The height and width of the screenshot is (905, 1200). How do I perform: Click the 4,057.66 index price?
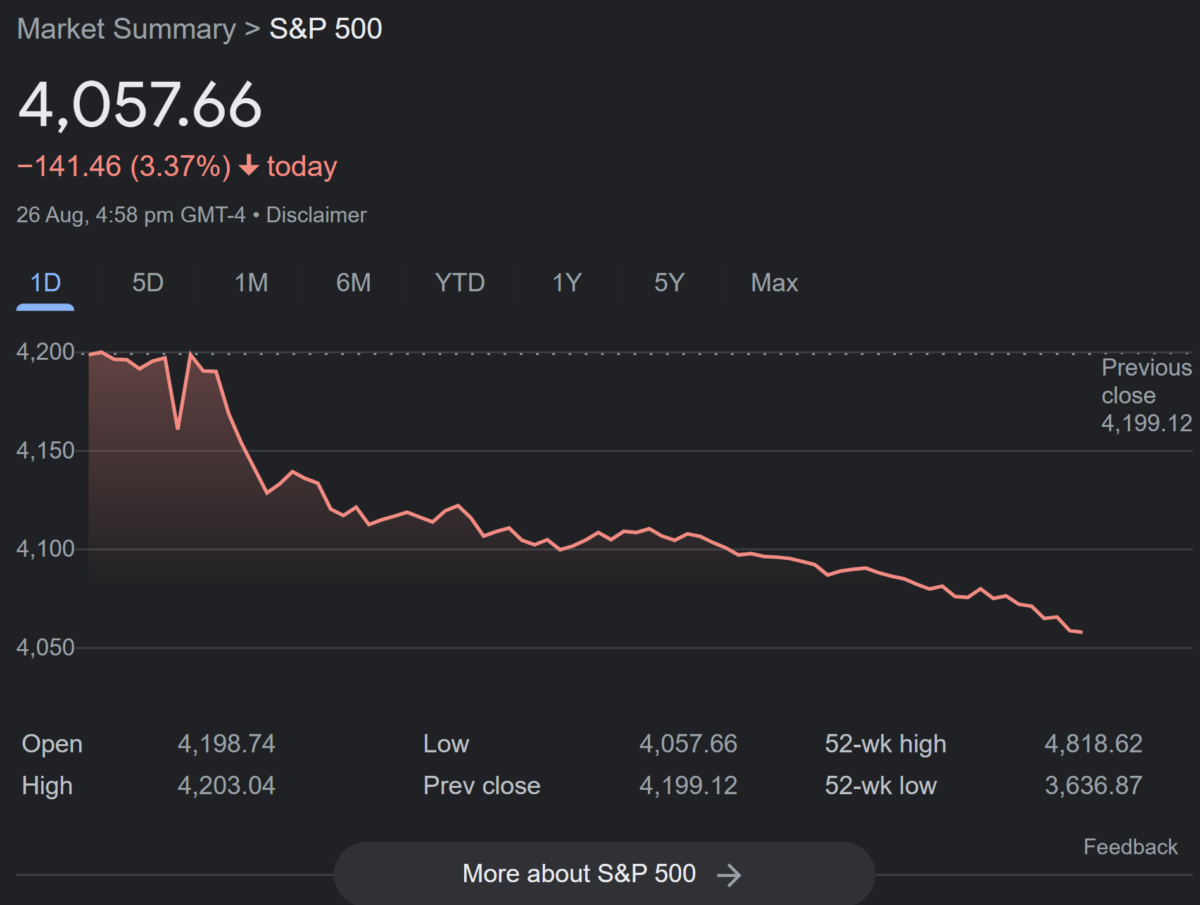coord(140,105)
